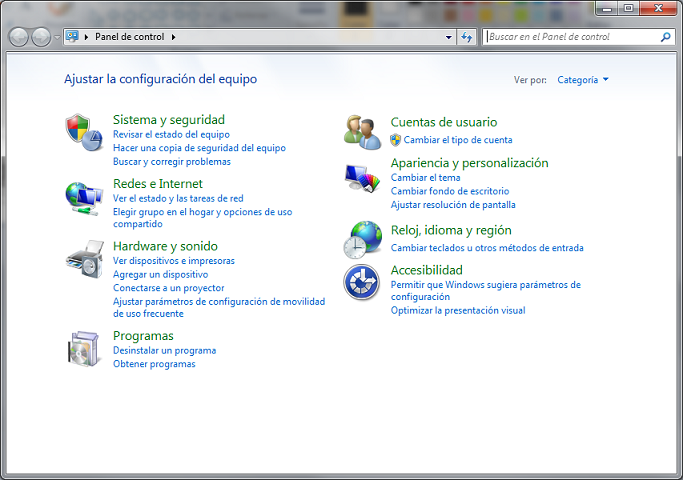The image size is (683, 480).
Task: Open Apariencia y personalización heading
Action: (470, 163)
